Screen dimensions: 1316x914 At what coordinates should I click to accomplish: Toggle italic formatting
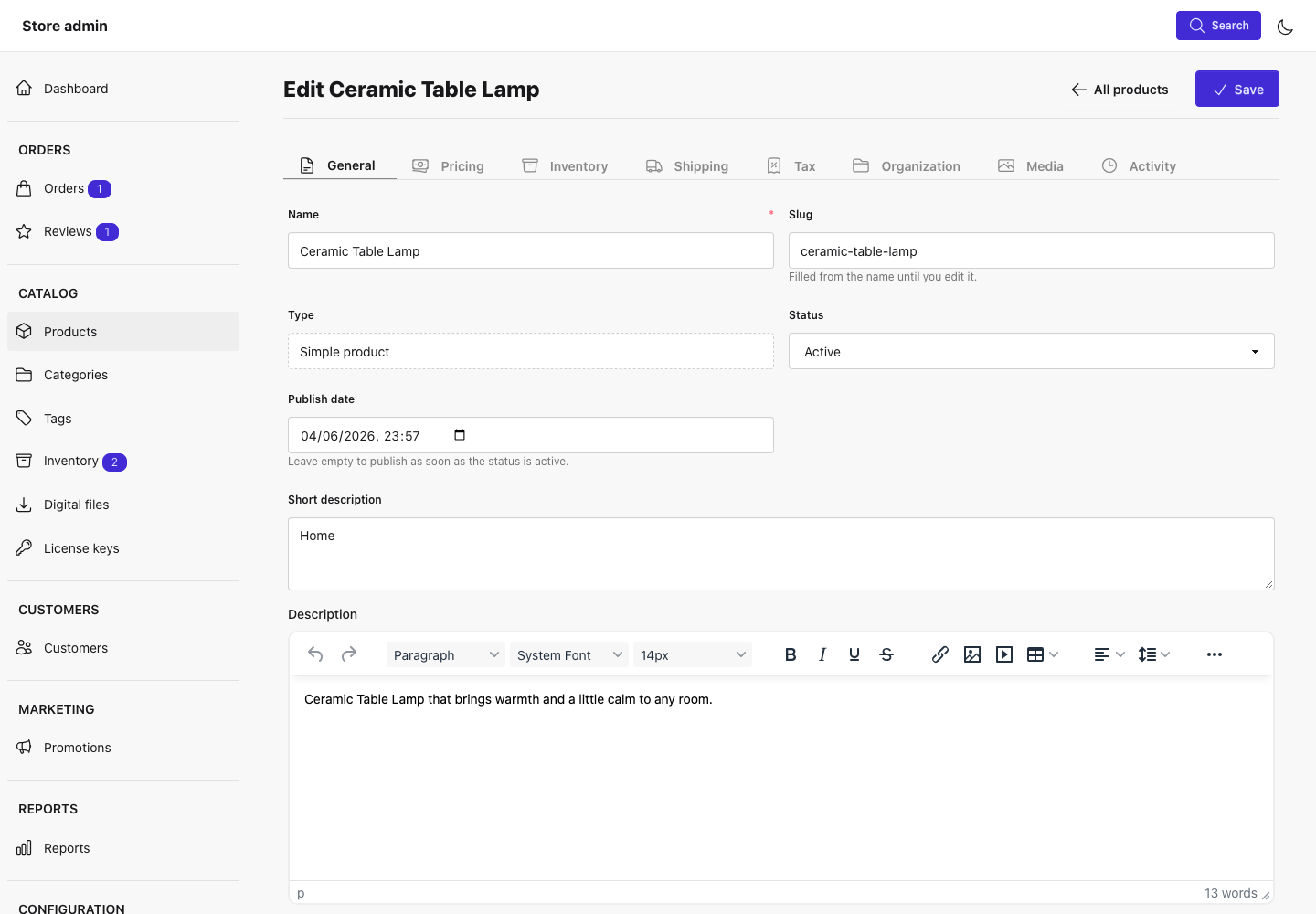coord(822,654)
